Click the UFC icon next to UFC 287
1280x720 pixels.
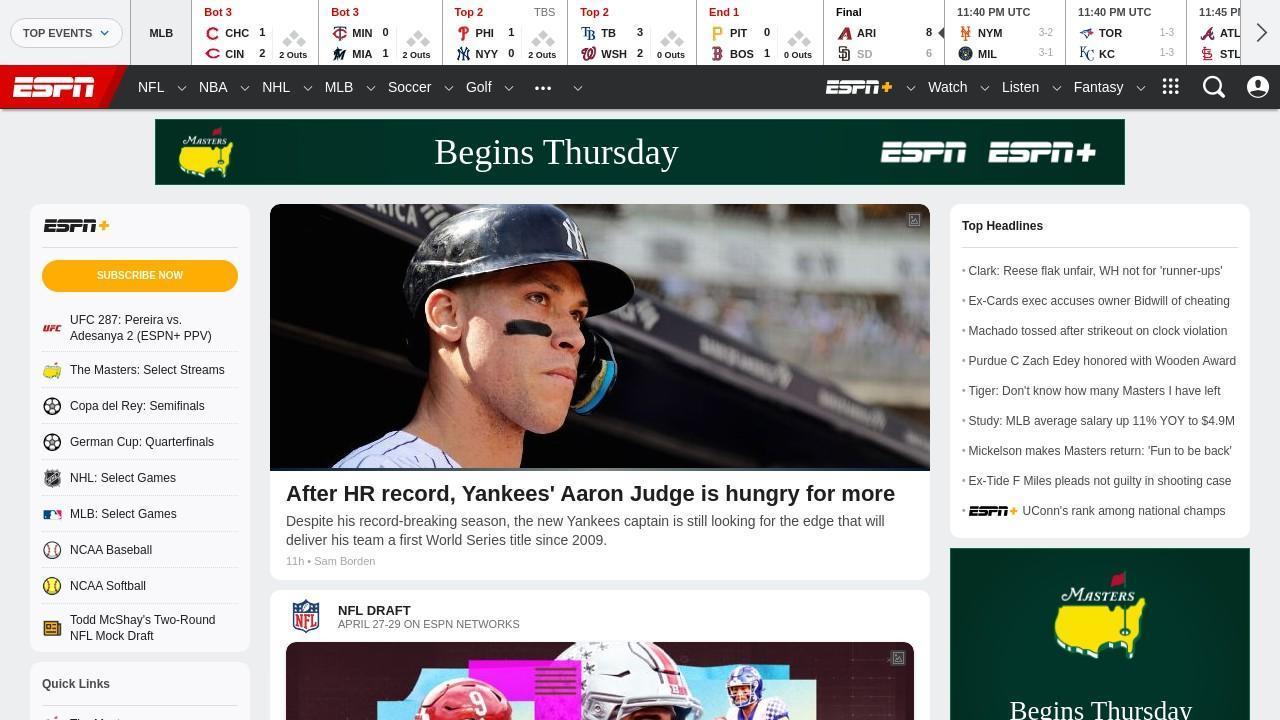(x=52, y=328)
